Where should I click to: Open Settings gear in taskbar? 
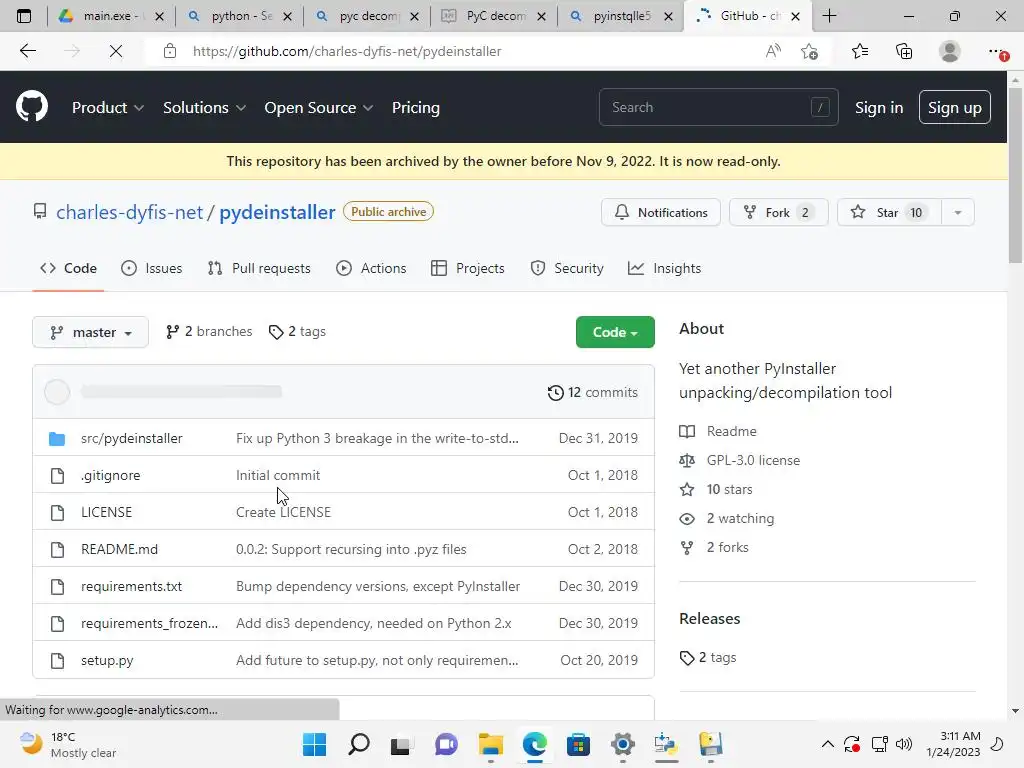(x=622, y=744)
